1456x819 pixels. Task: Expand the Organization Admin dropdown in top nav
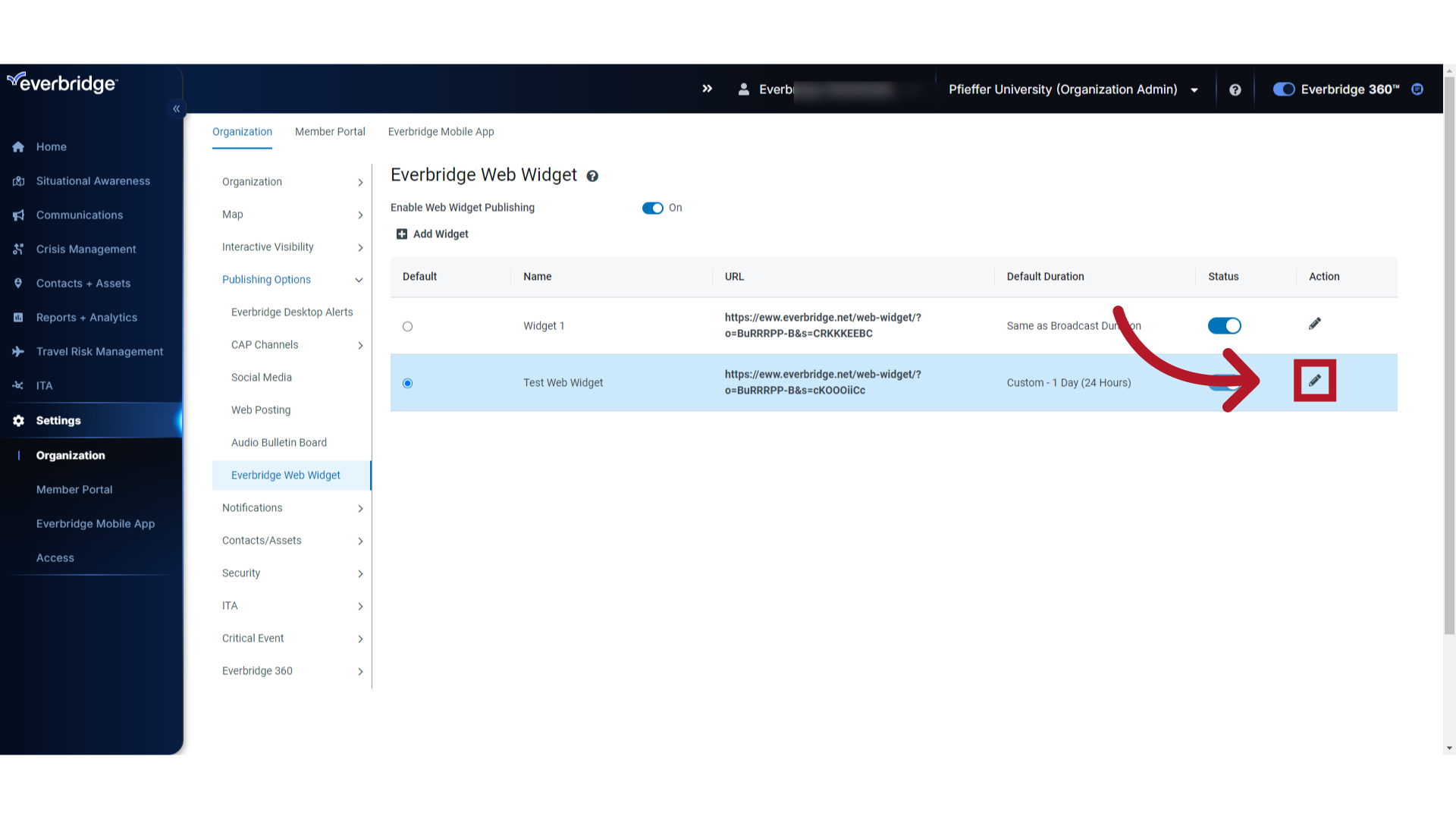click(1193, 89)
